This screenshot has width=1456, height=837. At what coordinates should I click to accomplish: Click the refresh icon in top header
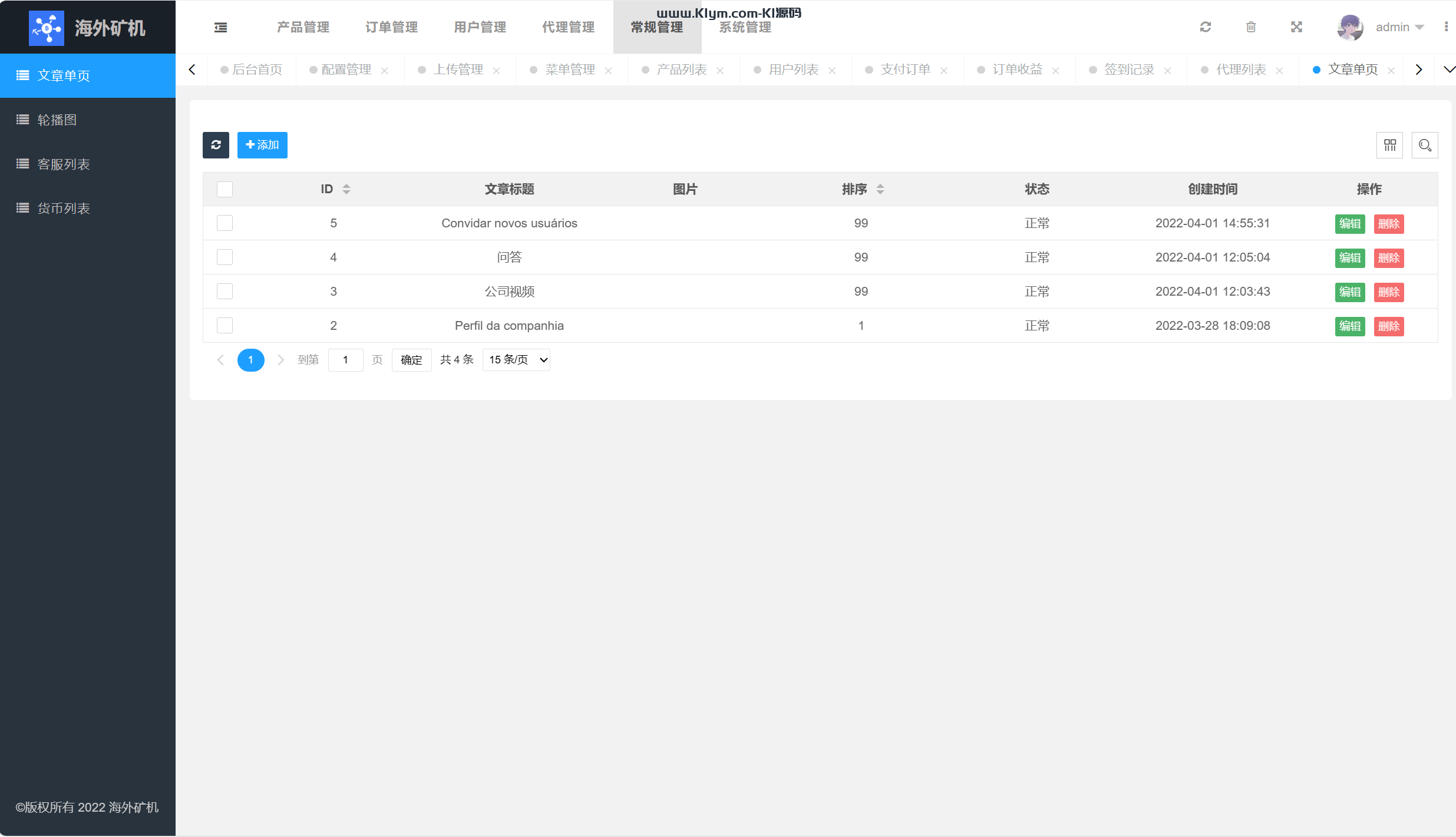(1206, 27)
